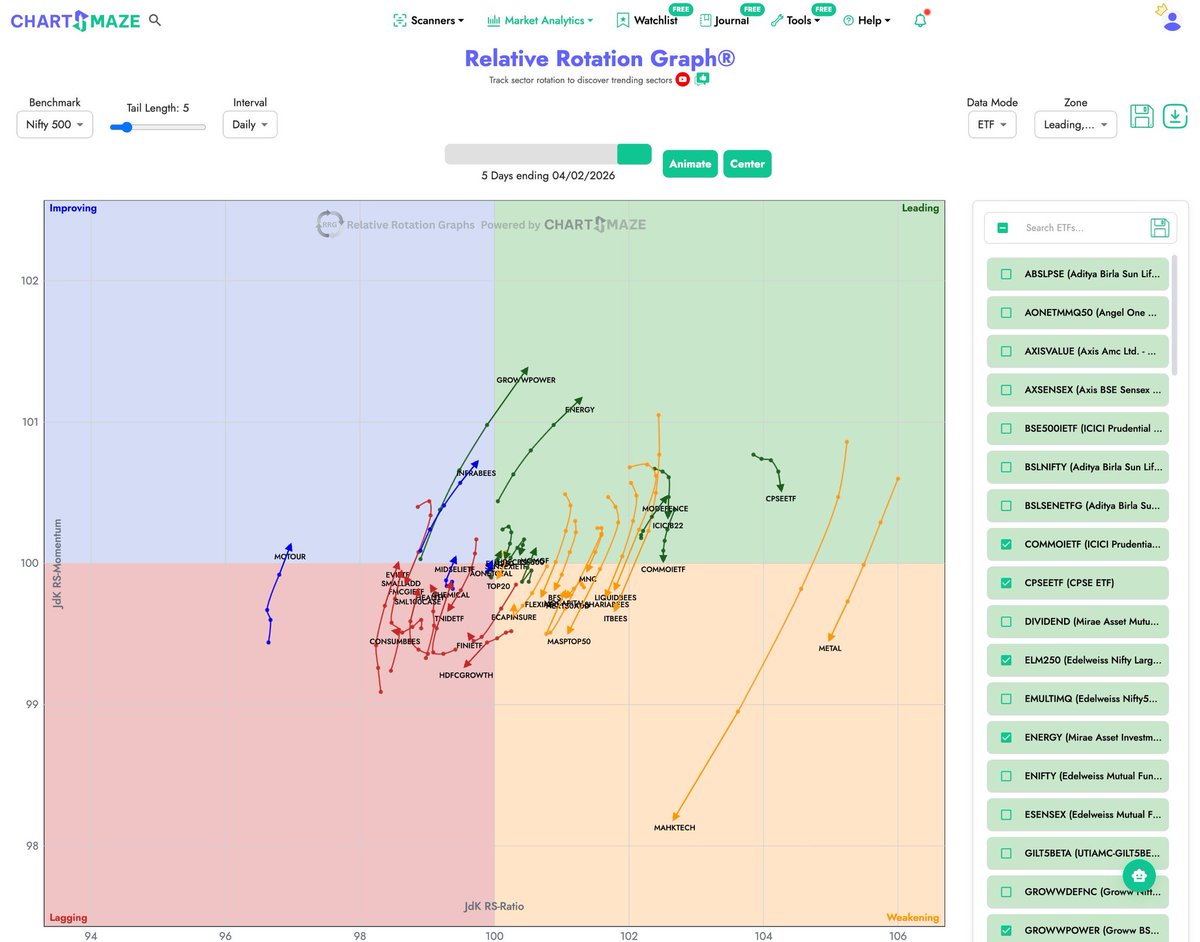Click the Journal notebook icon
This screenshot has width=1200, height=942.
click(x=705, y=20)
